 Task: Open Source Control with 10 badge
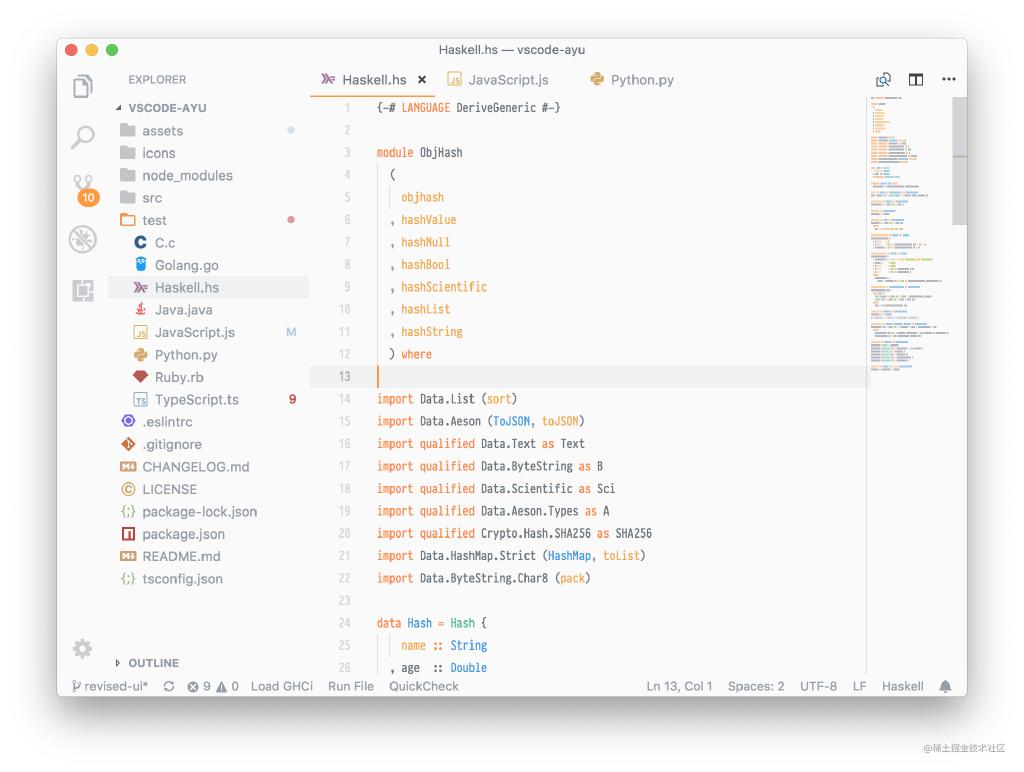click(84, 188)
